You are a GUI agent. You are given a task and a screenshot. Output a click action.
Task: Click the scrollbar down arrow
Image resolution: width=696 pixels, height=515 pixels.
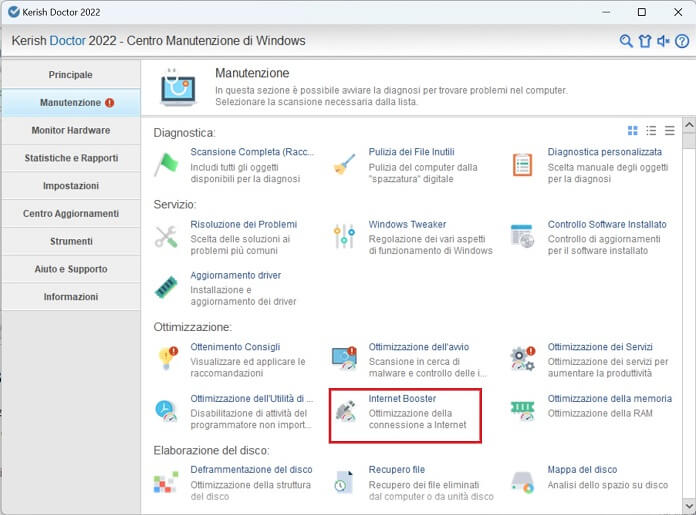(x=689, y=505)
